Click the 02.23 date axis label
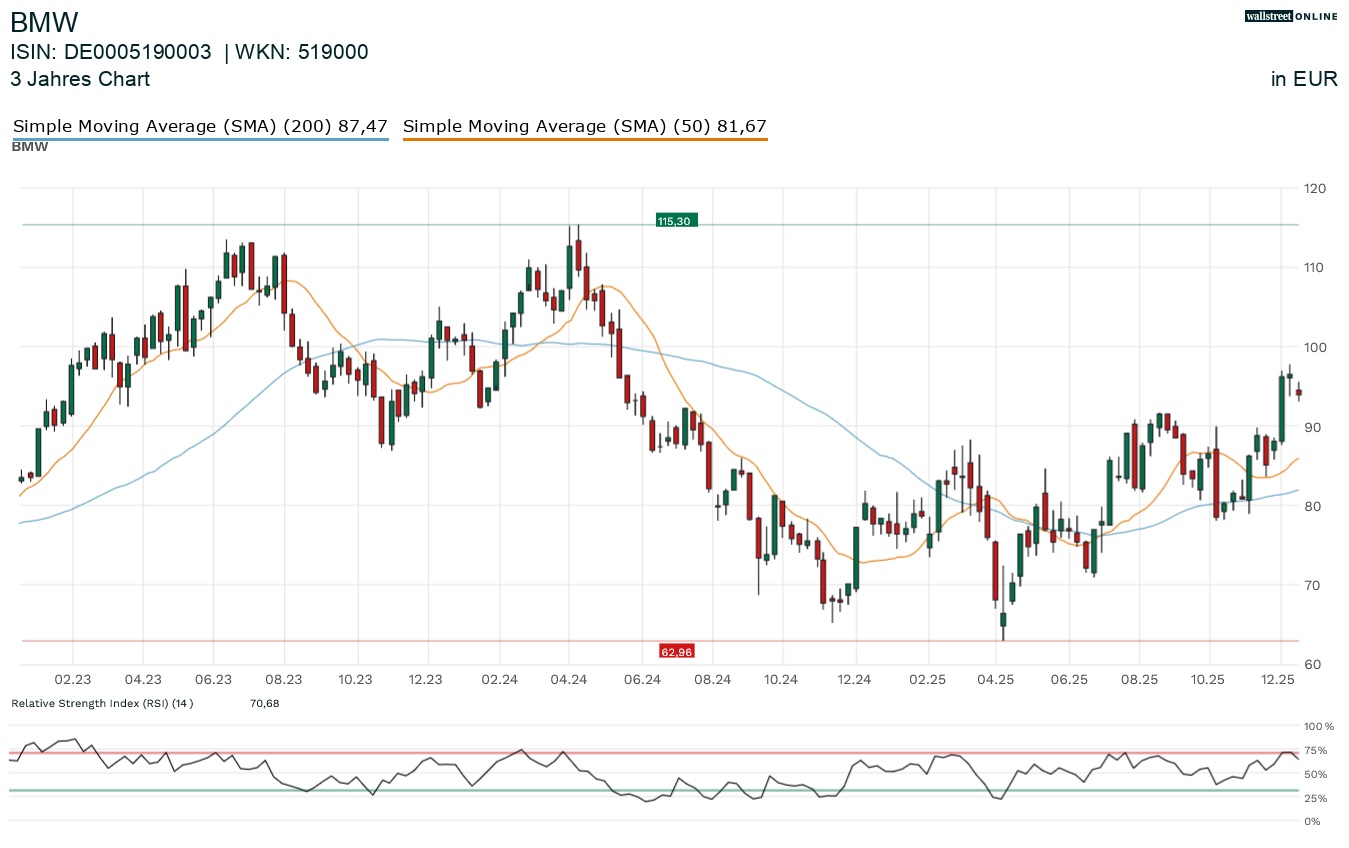 tap(73, 679)
